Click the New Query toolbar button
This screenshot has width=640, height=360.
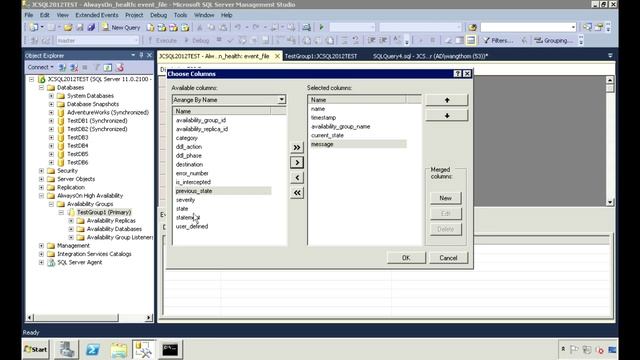coord(121,27)
